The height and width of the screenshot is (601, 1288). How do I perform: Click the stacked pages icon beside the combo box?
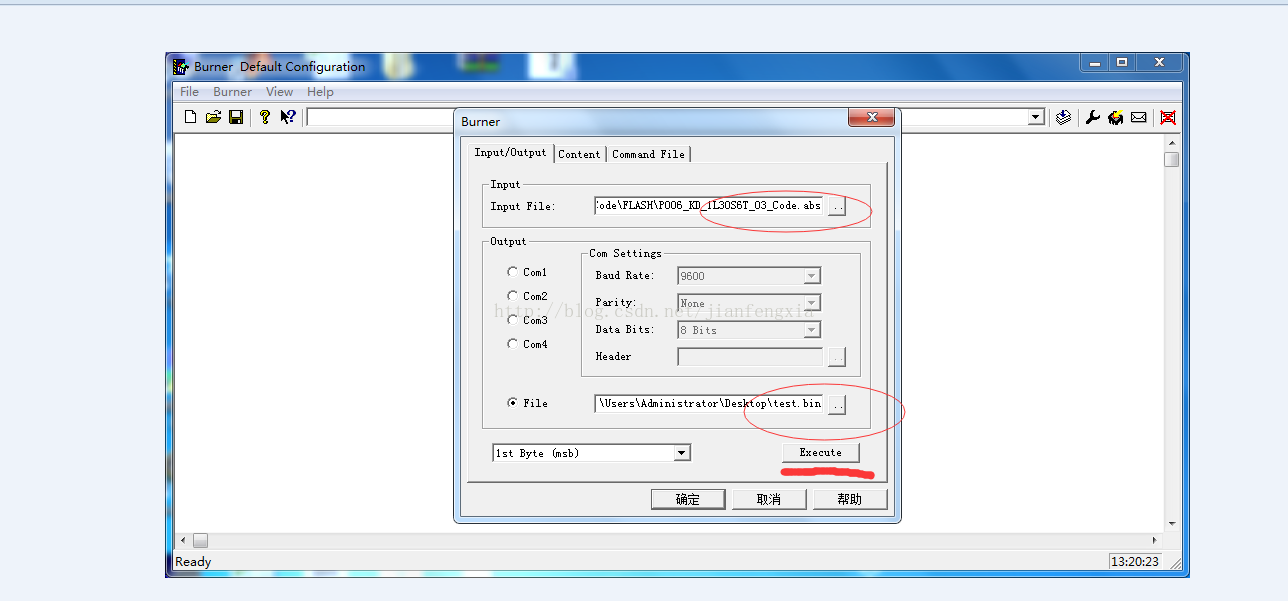pos(1063,117)
